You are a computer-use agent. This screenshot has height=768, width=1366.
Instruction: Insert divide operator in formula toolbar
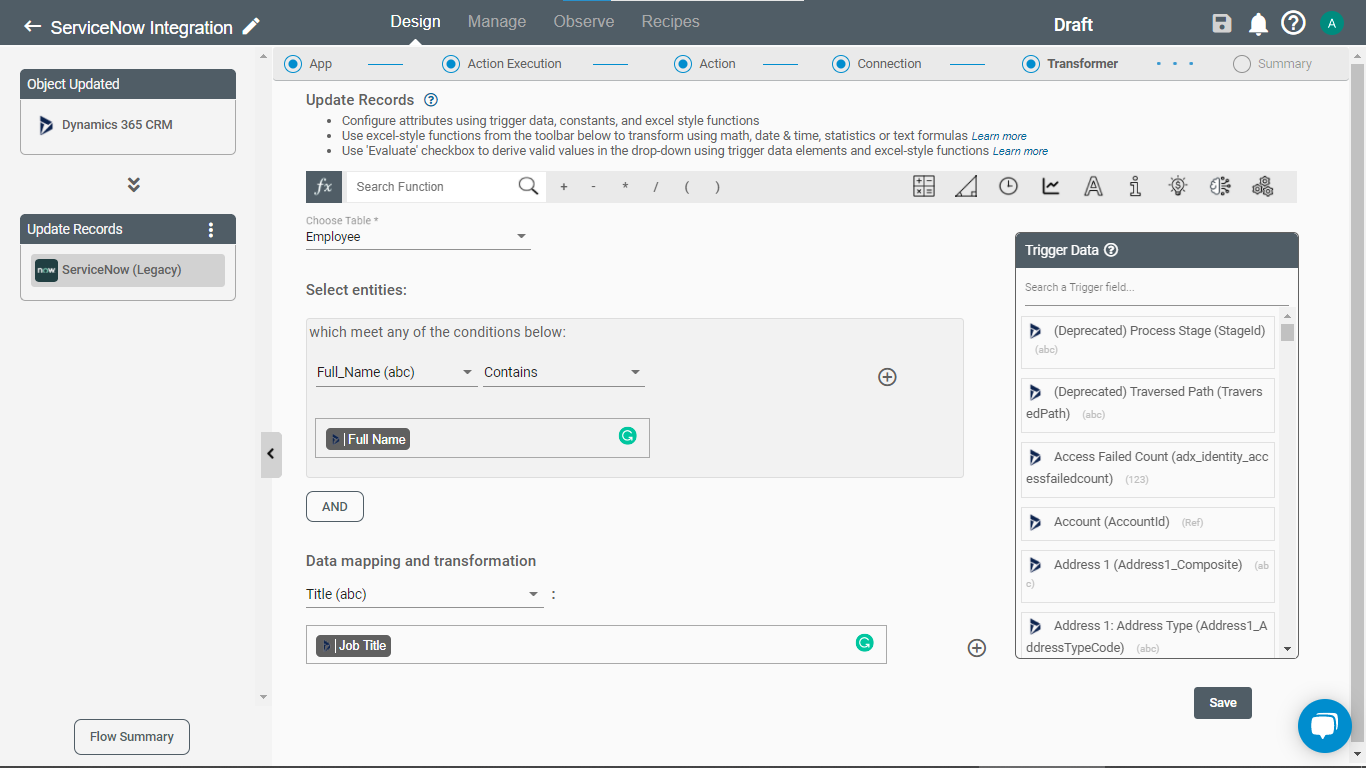click(656, 187)
